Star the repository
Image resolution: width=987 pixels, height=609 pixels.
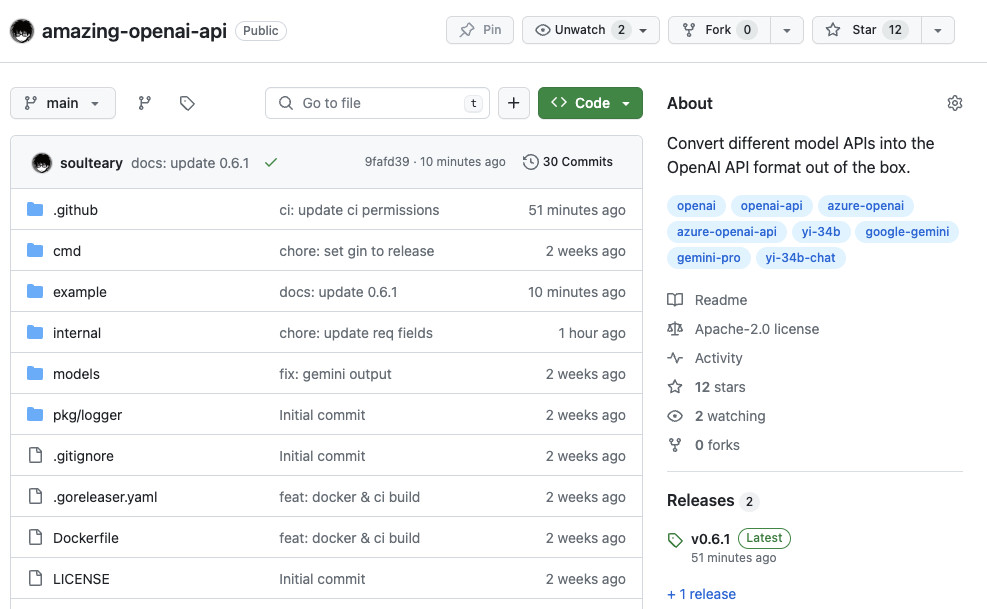867,30
